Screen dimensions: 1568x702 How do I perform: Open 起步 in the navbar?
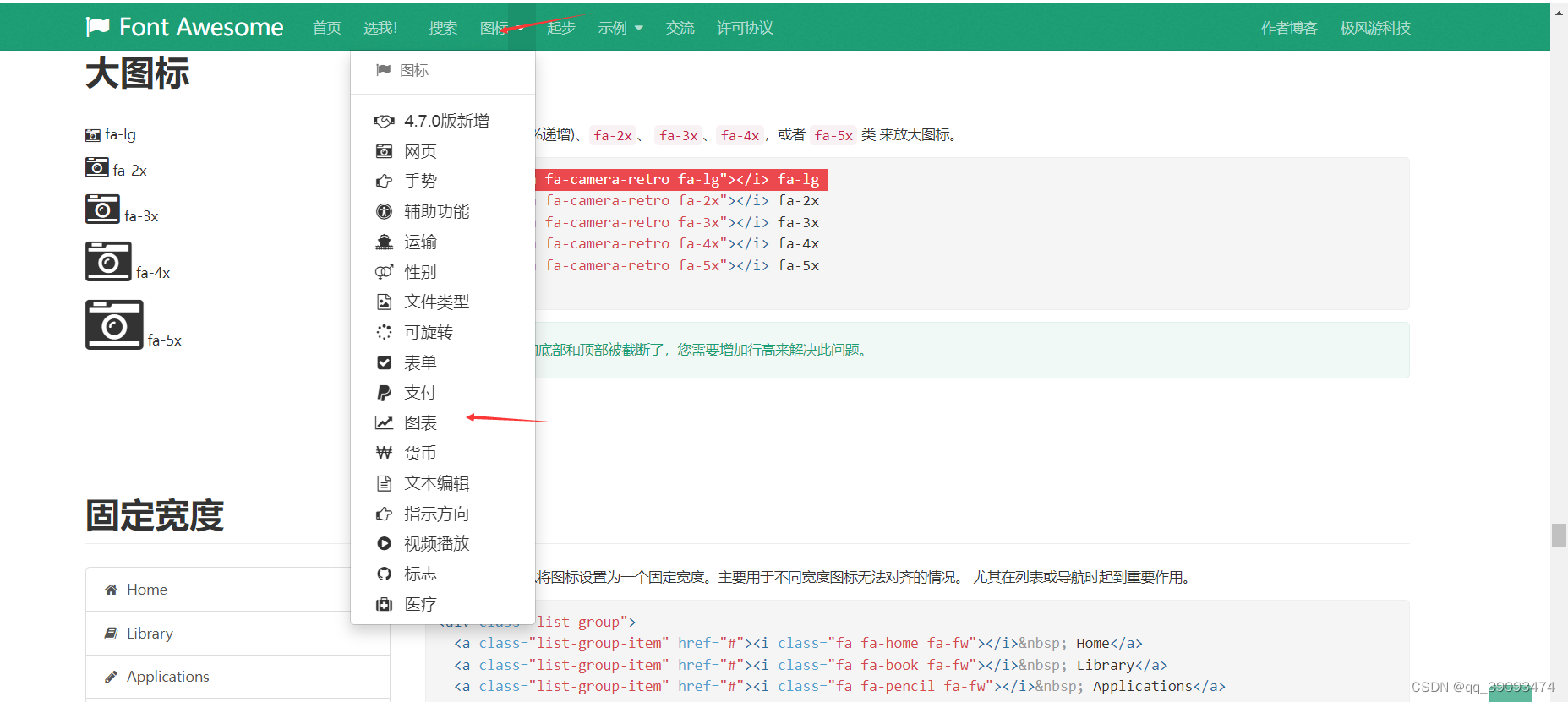pyautogui.click(x=561, y=28)
